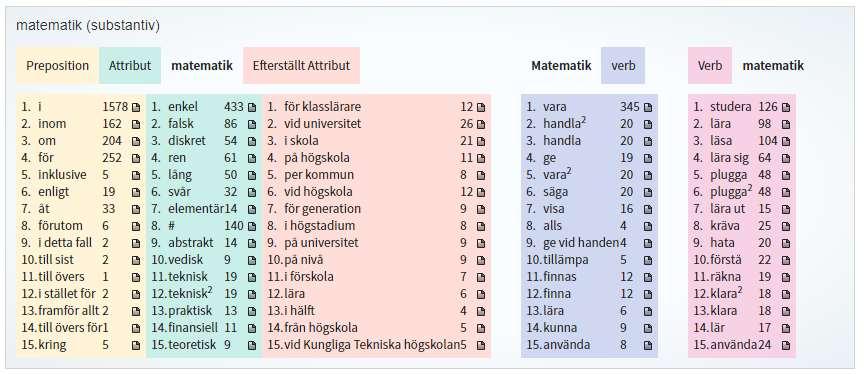The height and width of the screenshot is (374, 864).
Task: Click the Efterställt Attribut header
Action: click(301, 66)
